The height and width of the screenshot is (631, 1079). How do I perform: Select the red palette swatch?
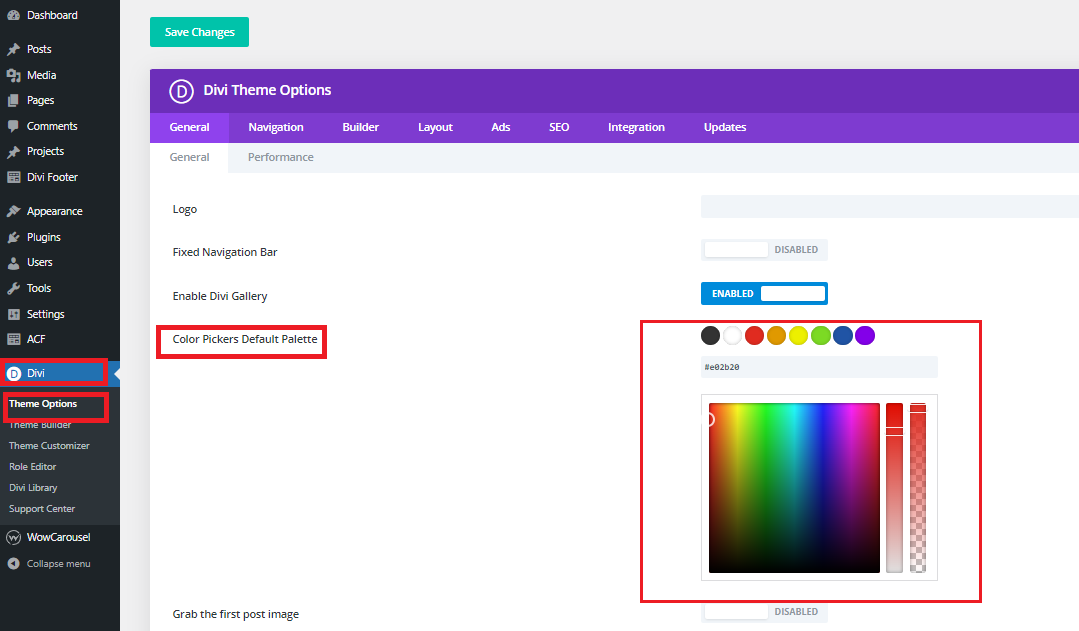coord(754,336)
